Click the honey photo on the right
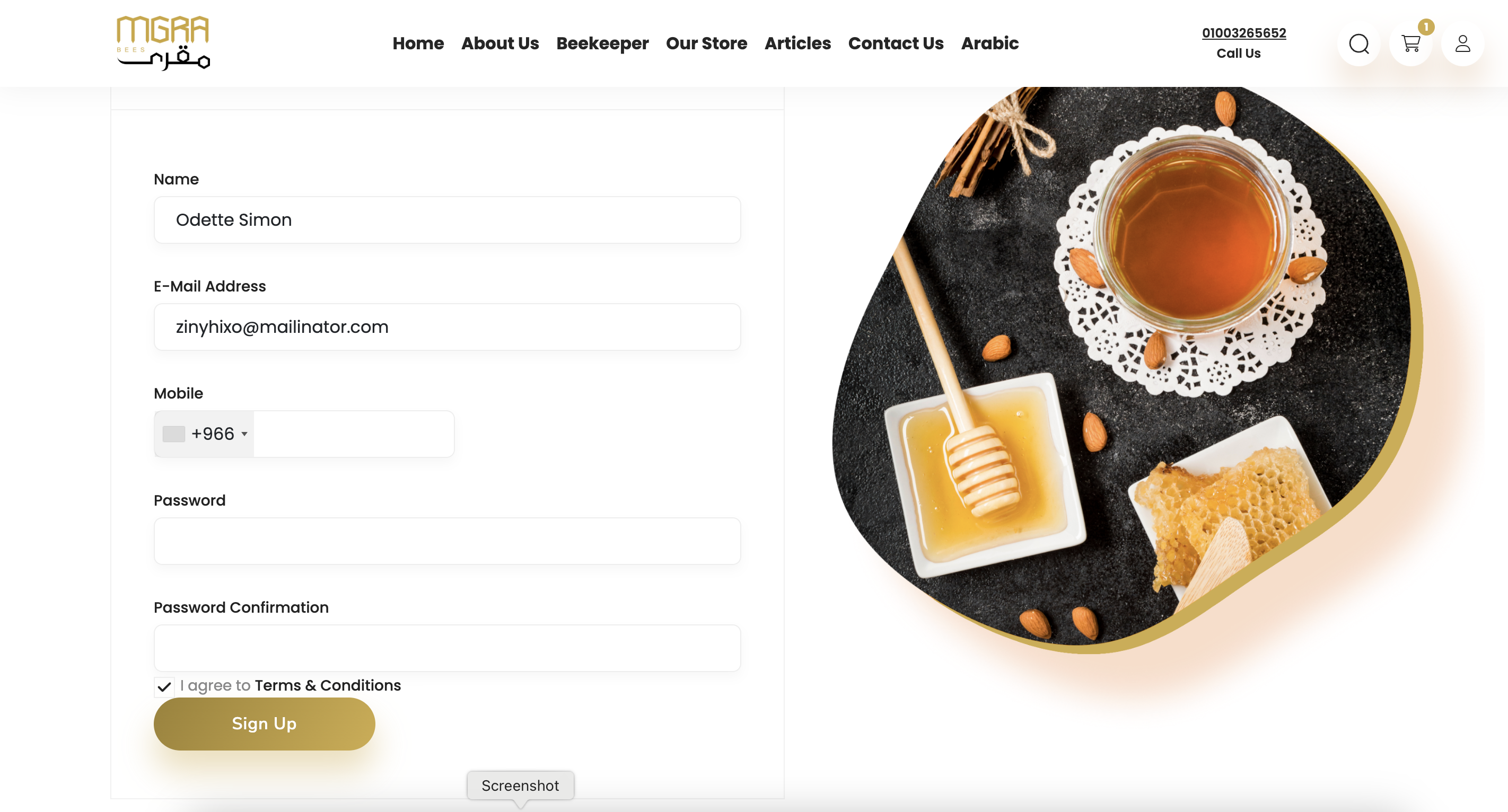This screenshot has width=1508, height=812. click(x=1127, y=368)
